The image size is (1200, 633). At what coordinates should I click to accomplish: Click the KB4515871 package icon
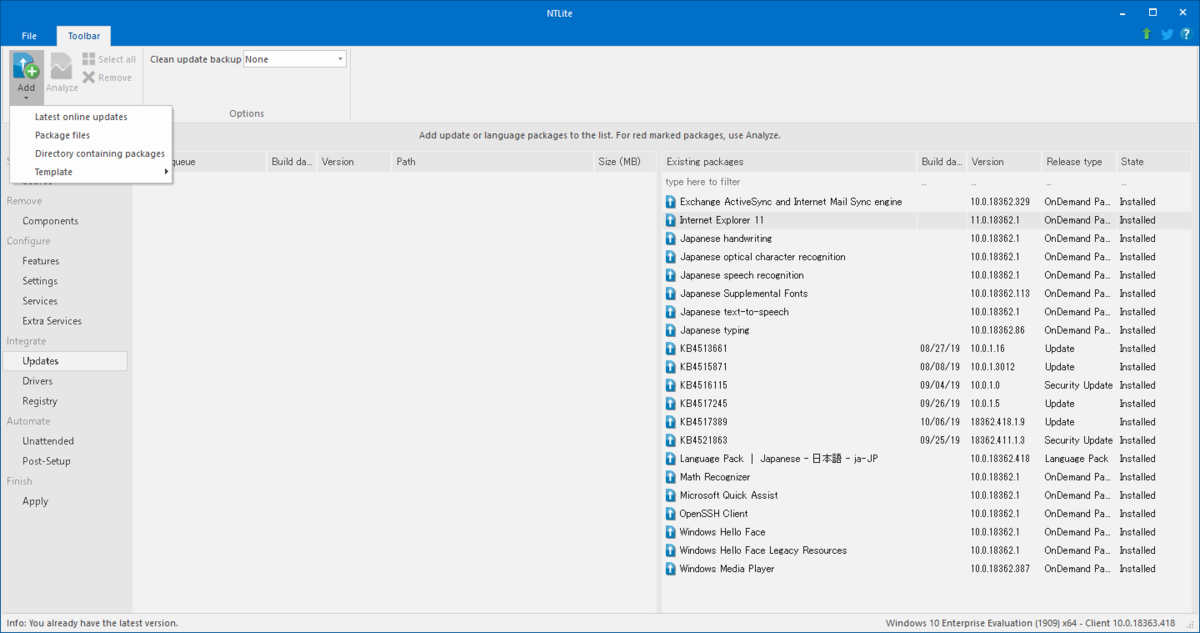(x=671, y=367)
